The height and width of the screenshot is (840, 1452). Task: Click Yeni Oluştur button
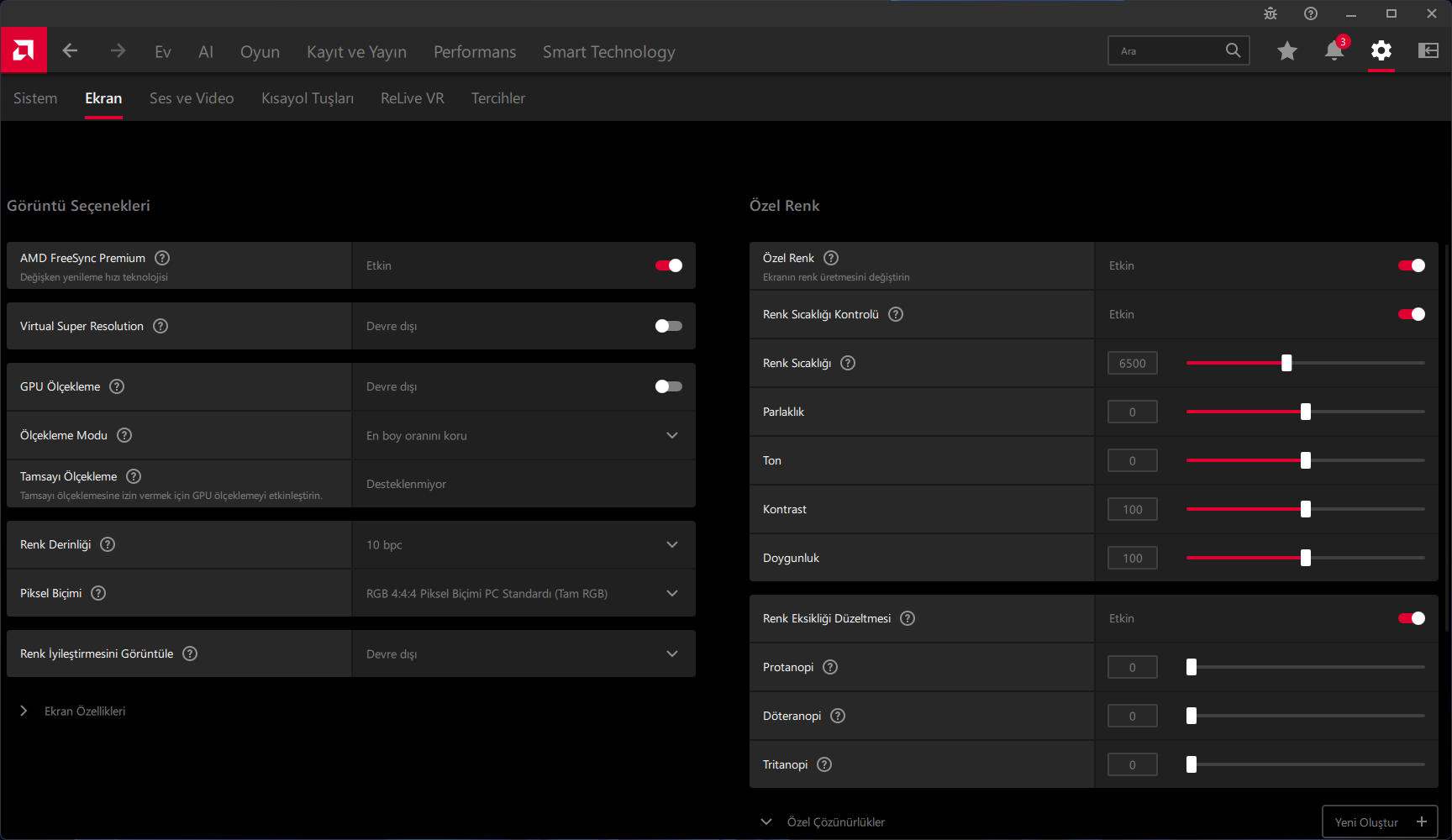coord(1380,822)
